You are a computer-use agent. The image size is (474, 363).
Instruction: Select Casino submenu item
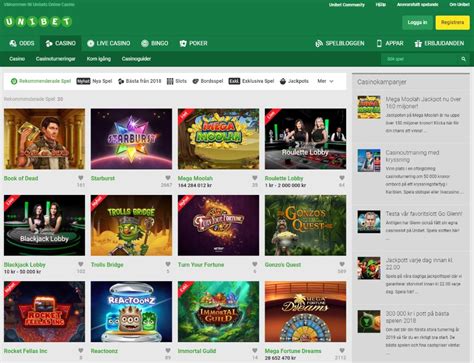pos(17,59)
